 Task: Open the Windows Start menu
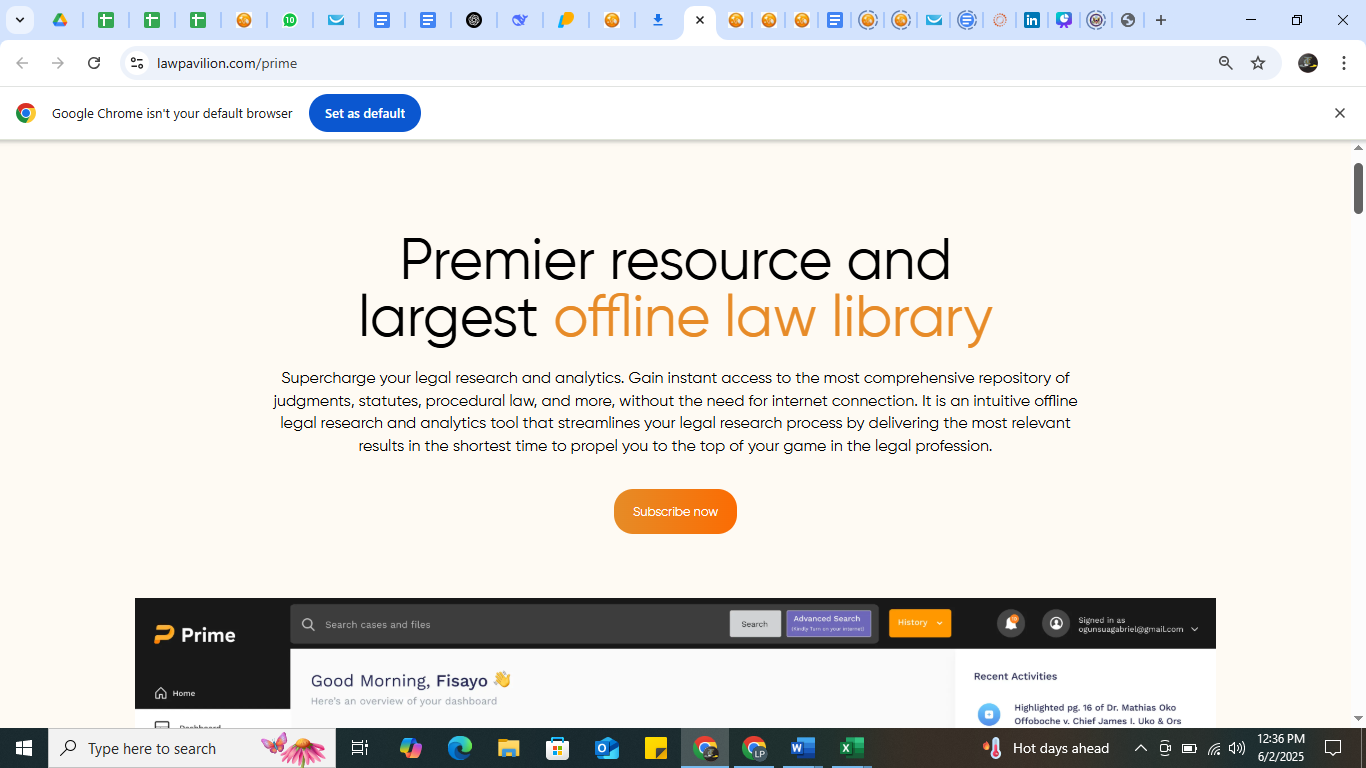[24, 748]
